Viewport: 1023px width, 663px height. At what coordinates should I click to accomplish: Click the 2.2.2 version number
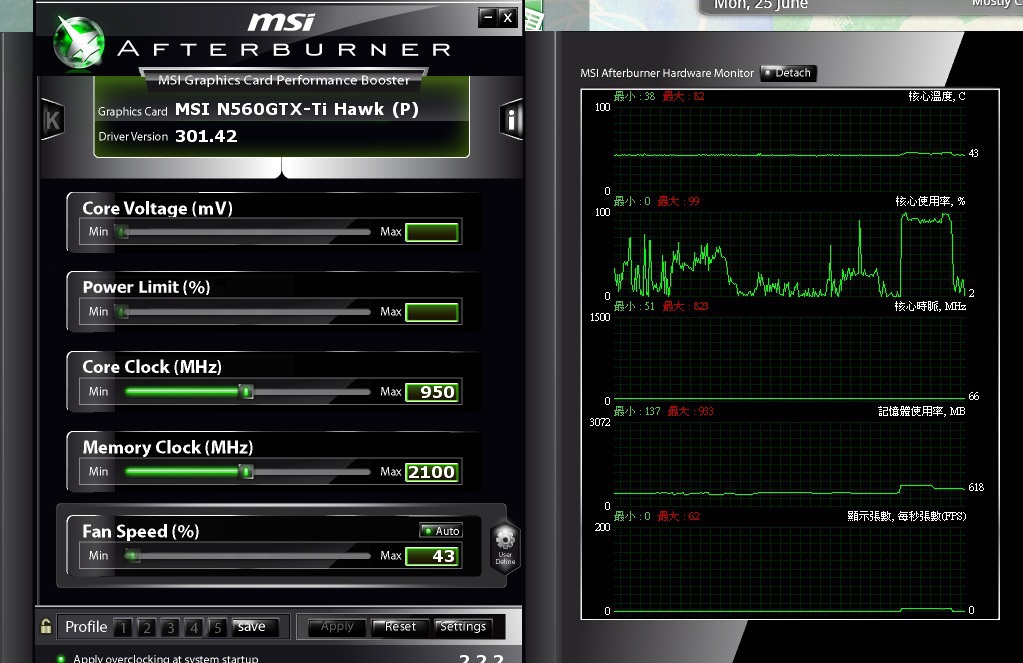[481, 658]
